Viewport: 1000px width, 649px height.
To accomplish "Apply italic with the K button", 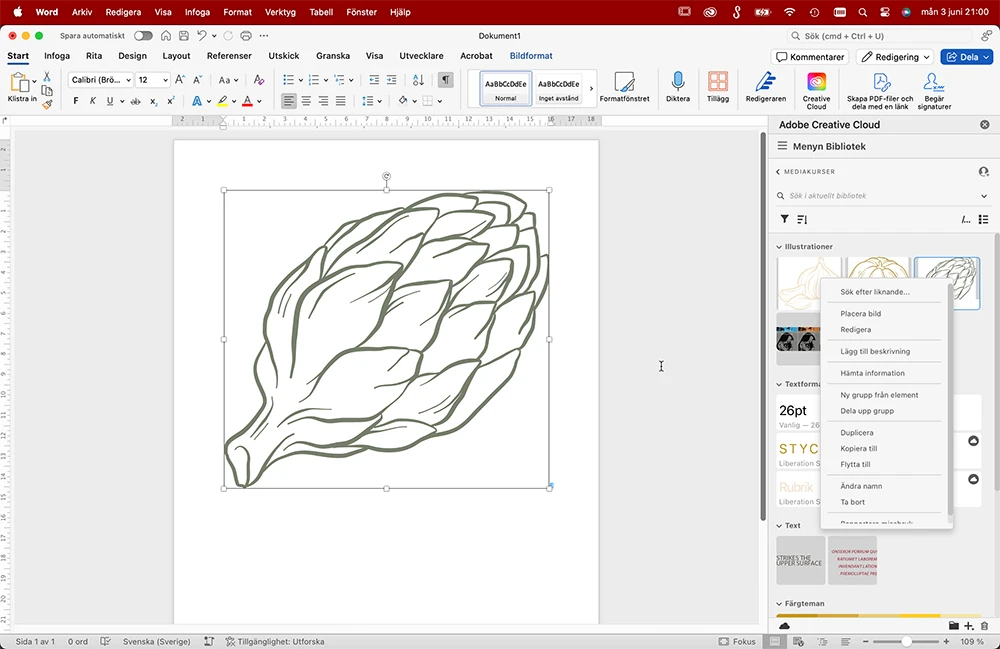I will [93, 101].
